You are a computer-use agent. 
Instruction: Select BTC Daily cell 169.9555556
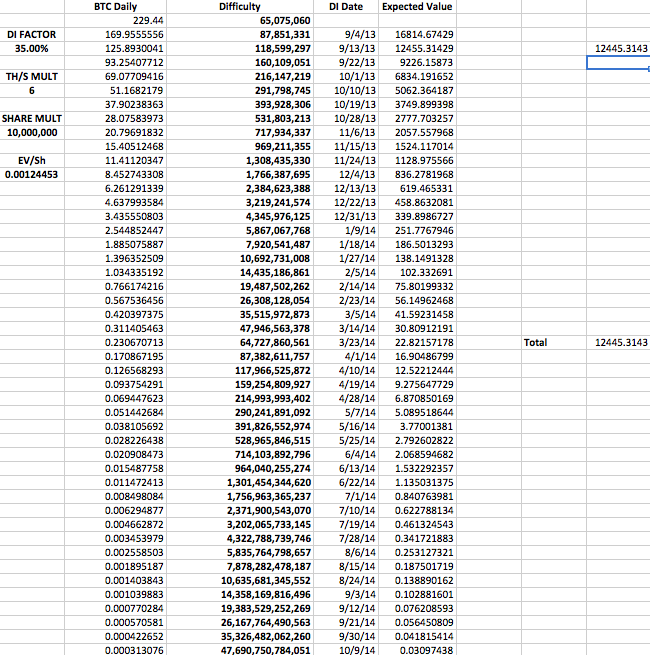pyautogui.click(x=115, y=35)
